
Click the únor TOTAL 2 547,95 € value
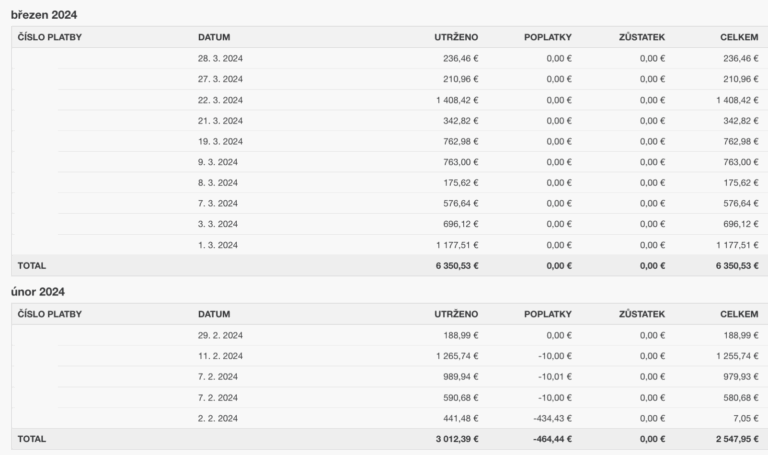[737, 439]
